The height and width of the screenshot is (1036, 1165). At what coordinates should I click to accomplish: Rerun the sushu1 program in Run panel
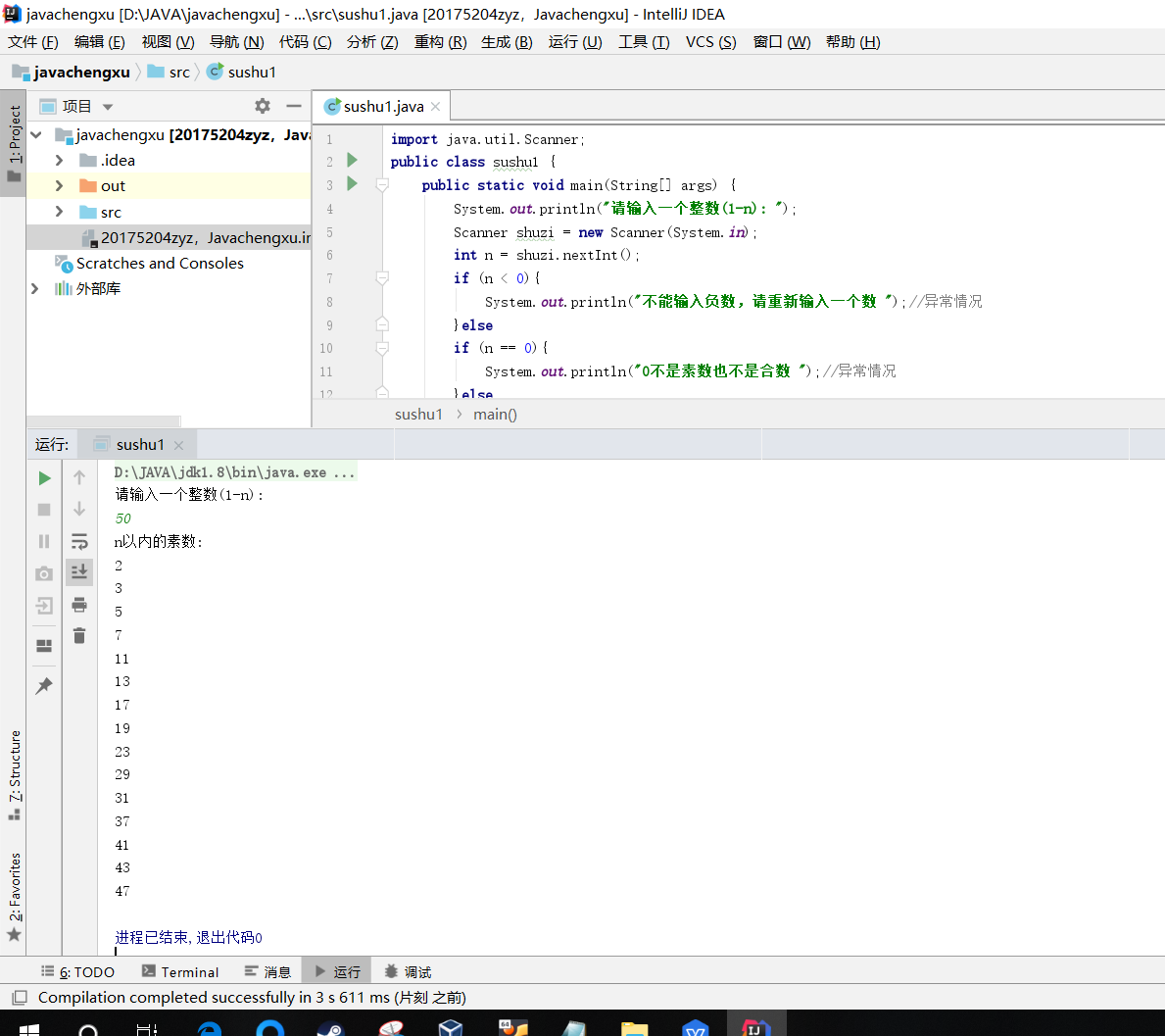click(44, 478)
